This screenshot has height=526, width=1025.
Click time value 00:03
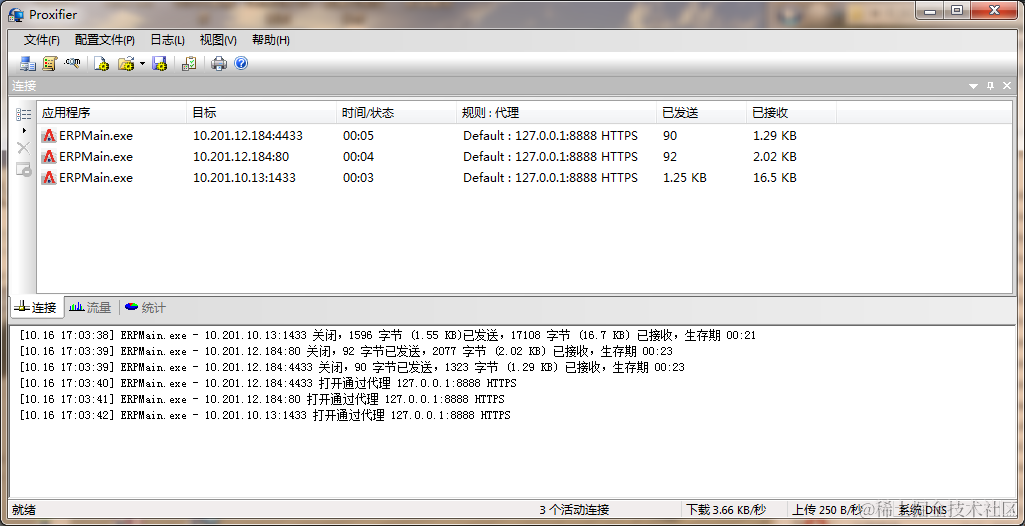tap(358, 178)
